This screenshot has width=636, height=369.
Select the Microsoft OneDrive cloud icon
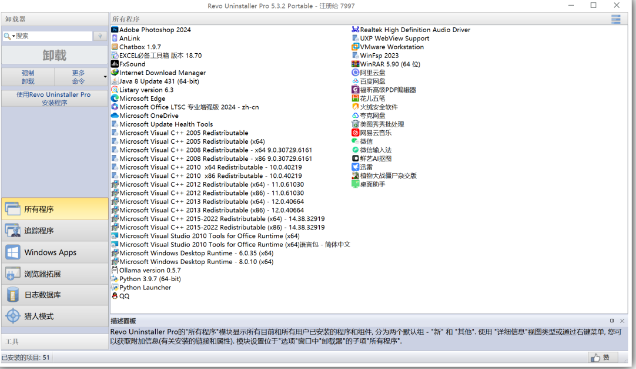115,116
